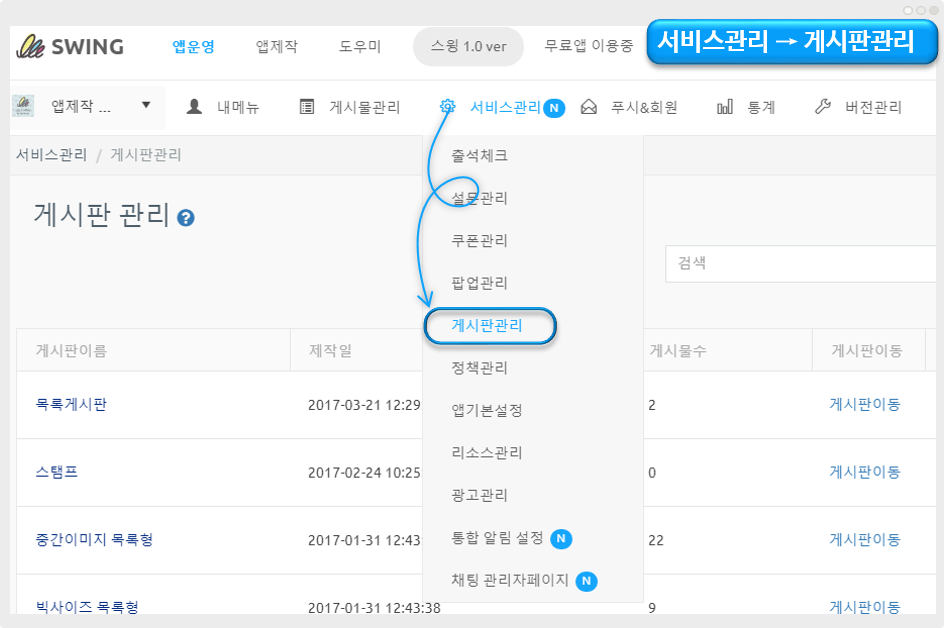Click the 게시물관리 list icon
The image size is (947, 628).
pyautogui.click(x=307, y=107)
